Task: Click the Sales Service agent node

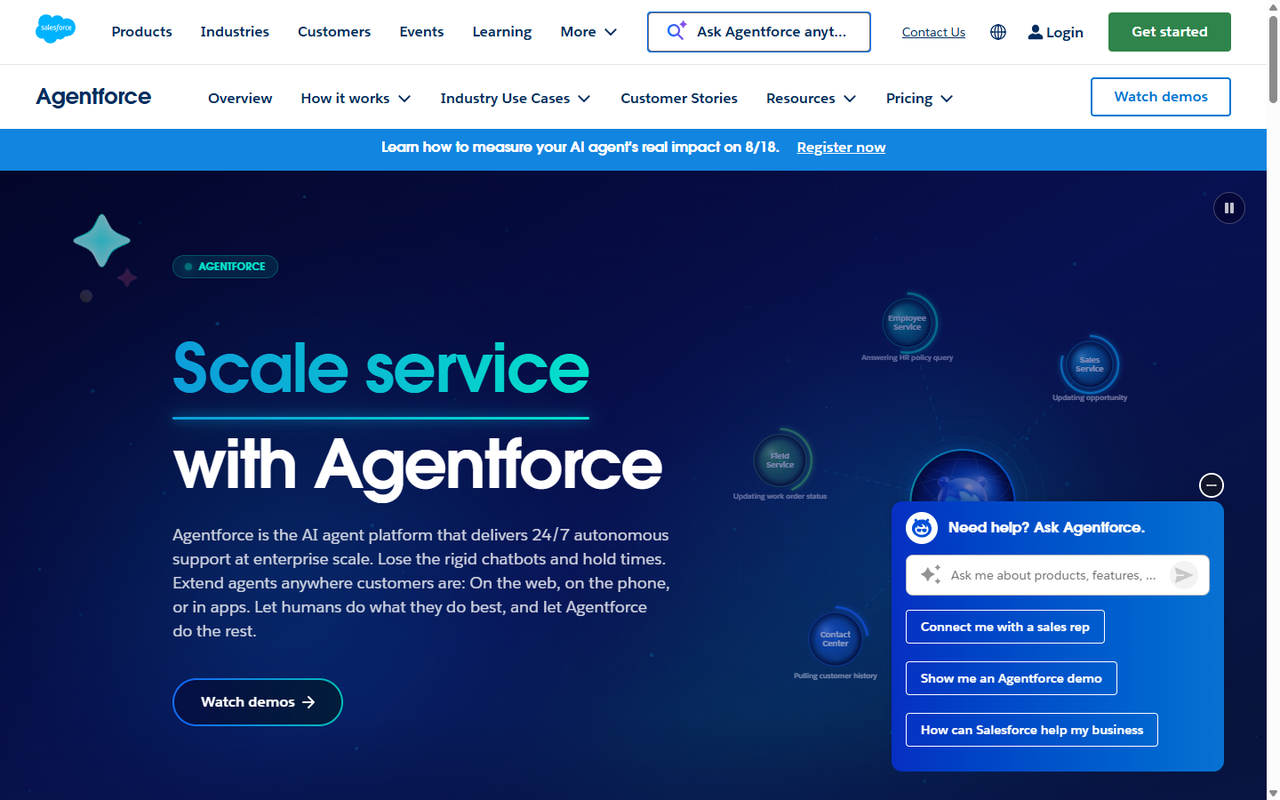Action: pos(1089,364)
